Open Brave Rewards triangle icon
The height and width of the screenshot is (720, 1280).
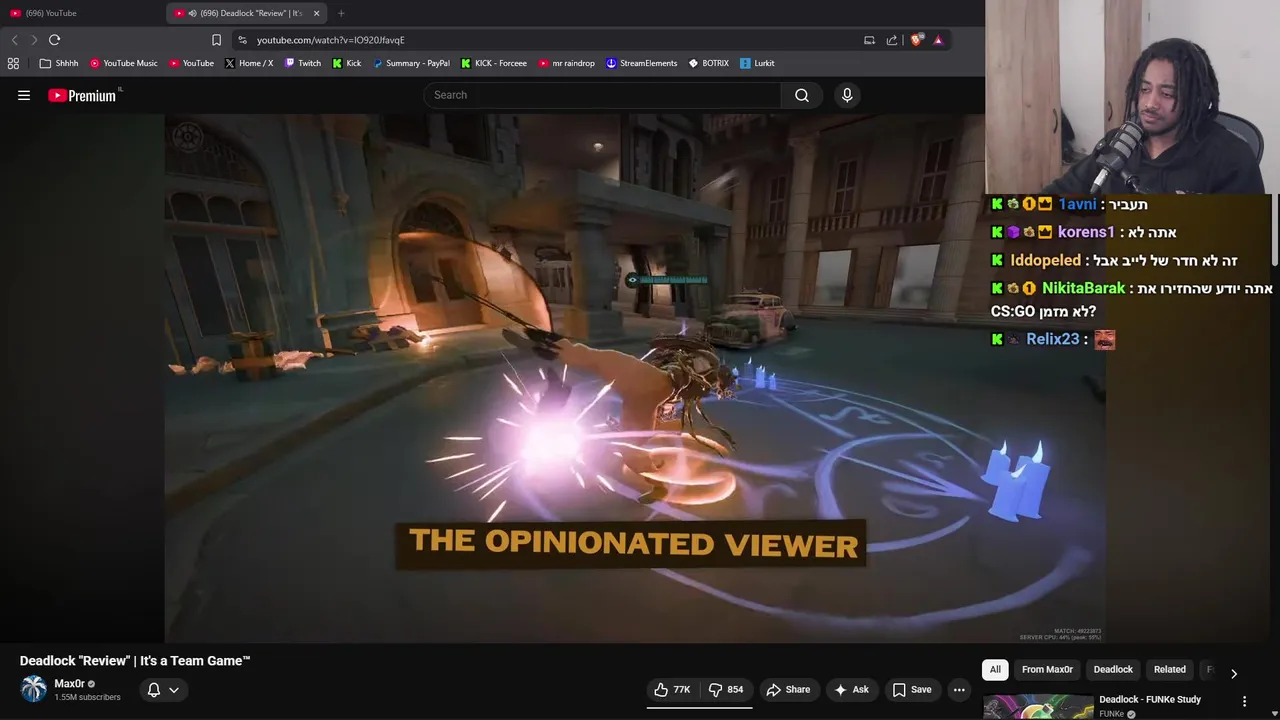coord(938,40)
